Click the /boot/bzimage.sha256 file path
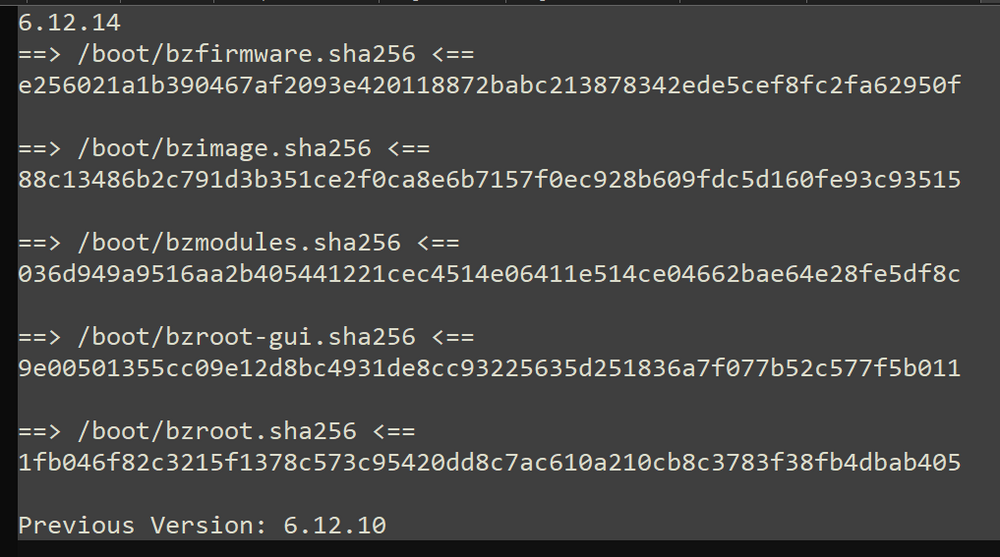Viewport: 1000px width, 557px height. (224, 149)
